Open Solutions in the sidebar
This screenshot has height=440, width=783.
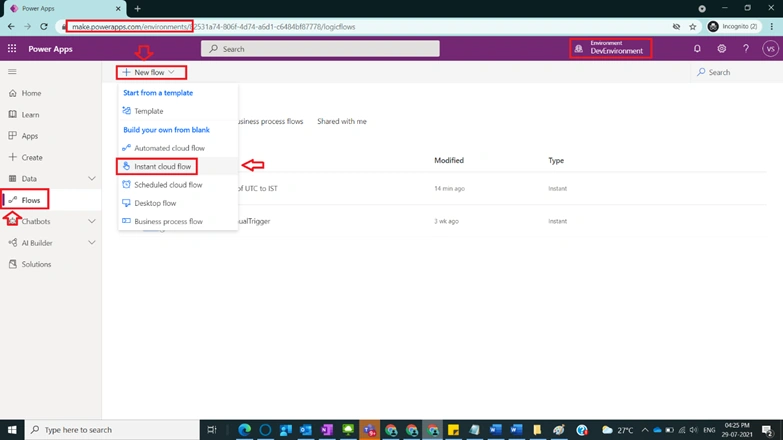[x=36, y=264]
